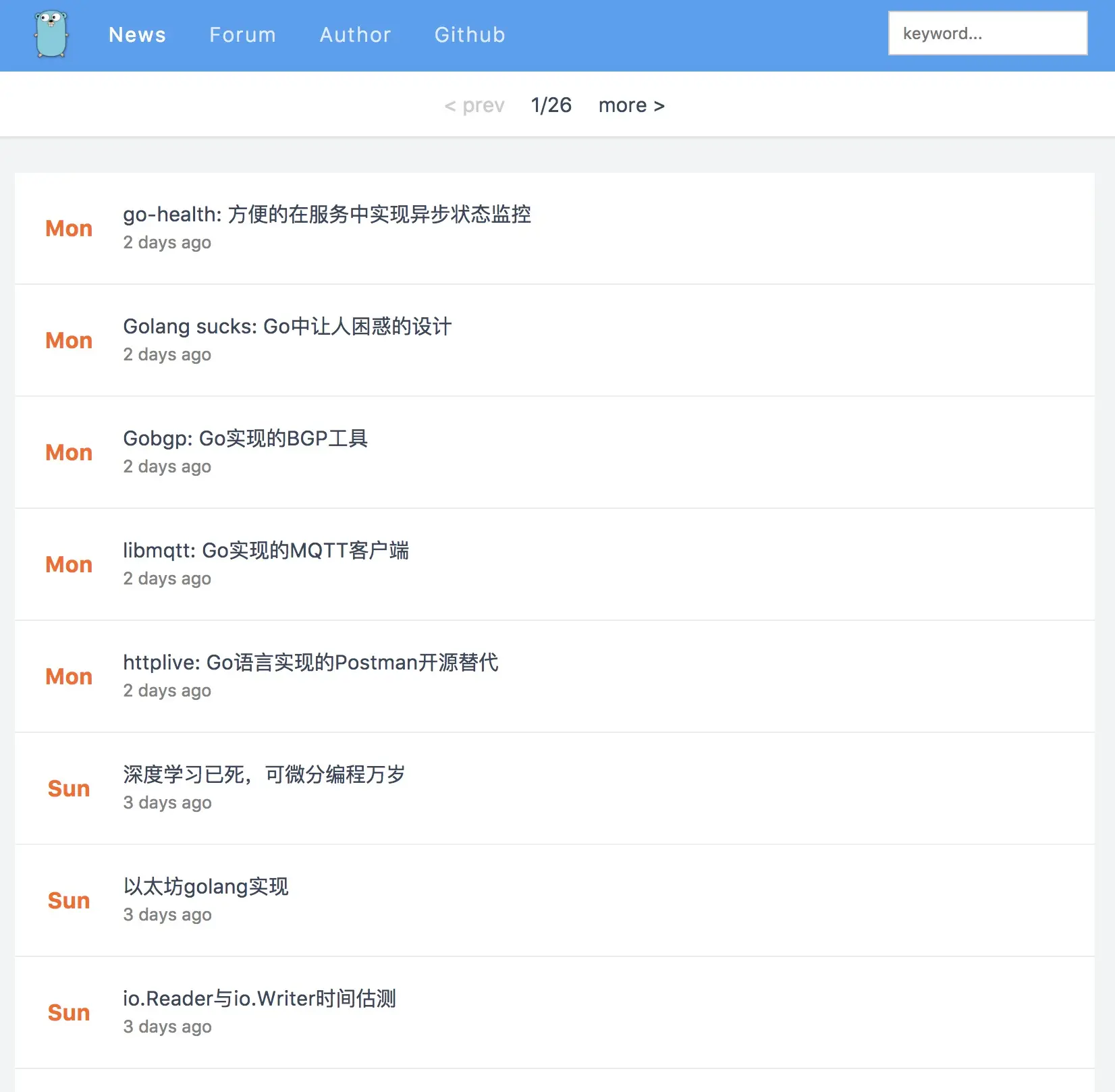Click the Mon label beside libmqtt
The image size is (1115, 1092).
point(69,565)
